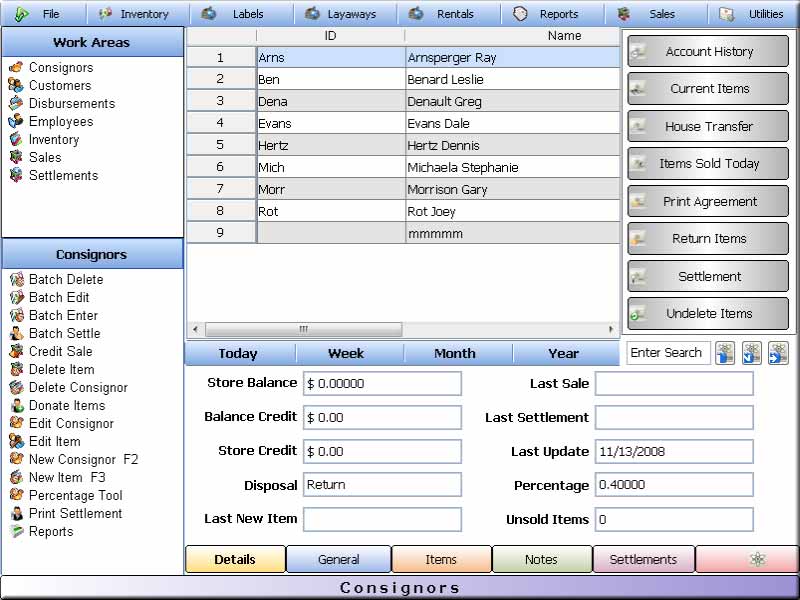Click the Print Agreement button
This screenshot has width=800, height=600.
tap(708, 201)
